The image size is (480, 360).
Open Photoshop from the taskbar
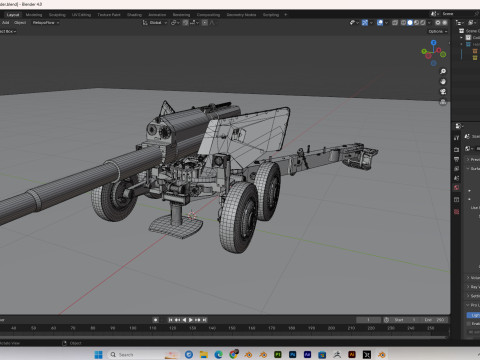[293, 355]
